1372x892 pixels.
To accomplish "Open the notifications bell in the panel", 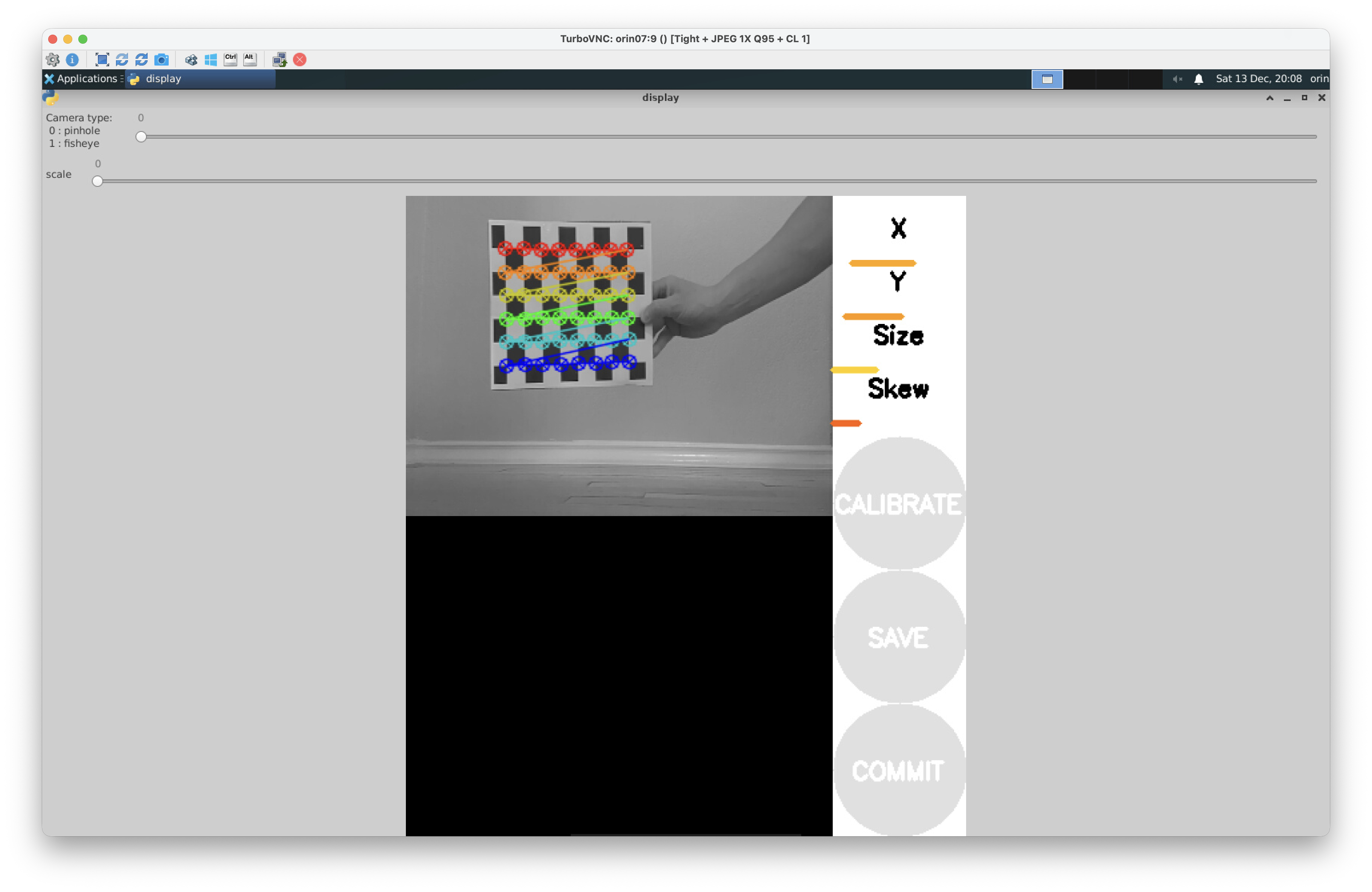I will [x=1198, y=79].
